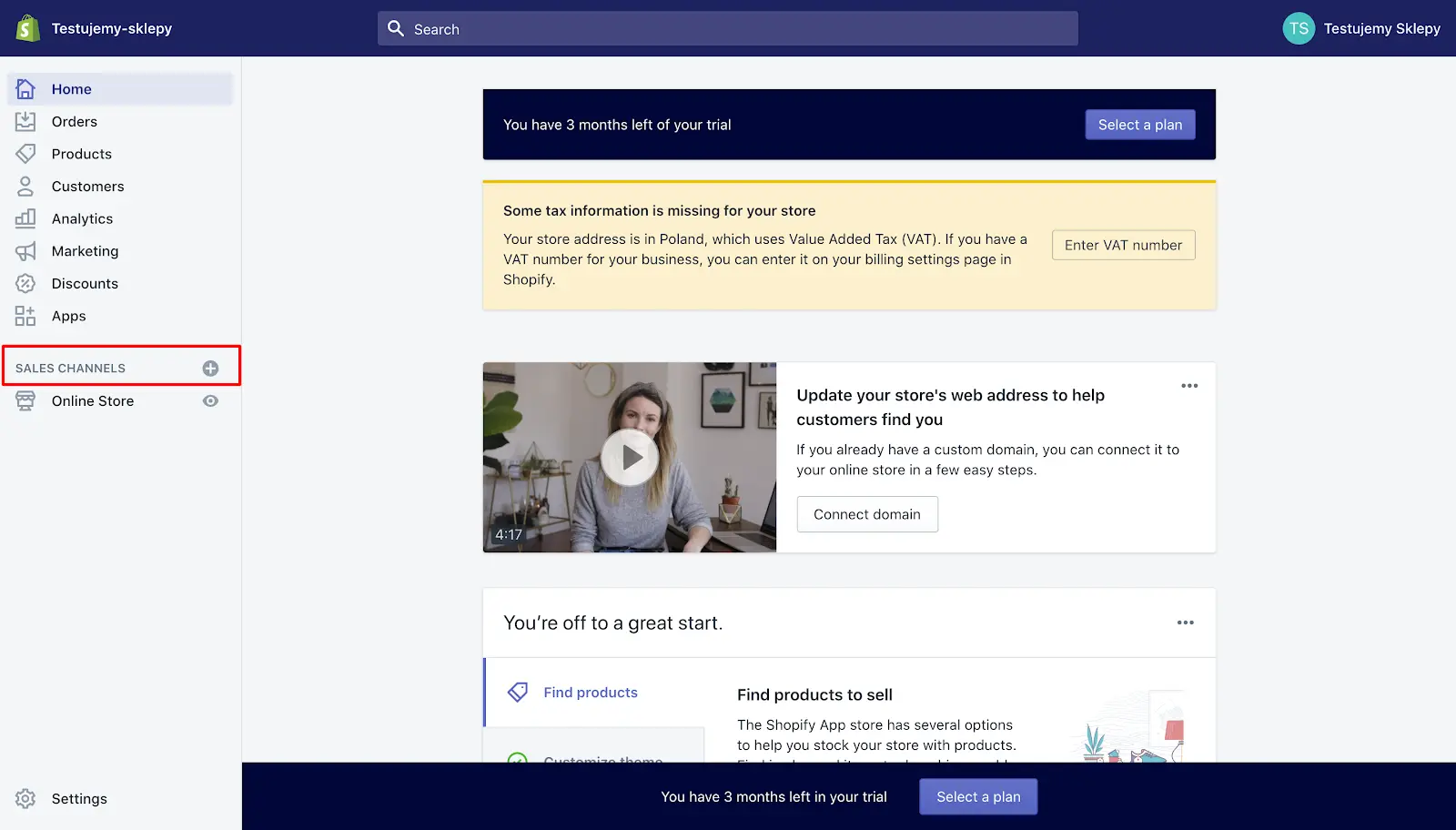The height and width of the screenshot is (830, 1456).
Task: Open options menu on domain card
Action: pos(1189,386)
